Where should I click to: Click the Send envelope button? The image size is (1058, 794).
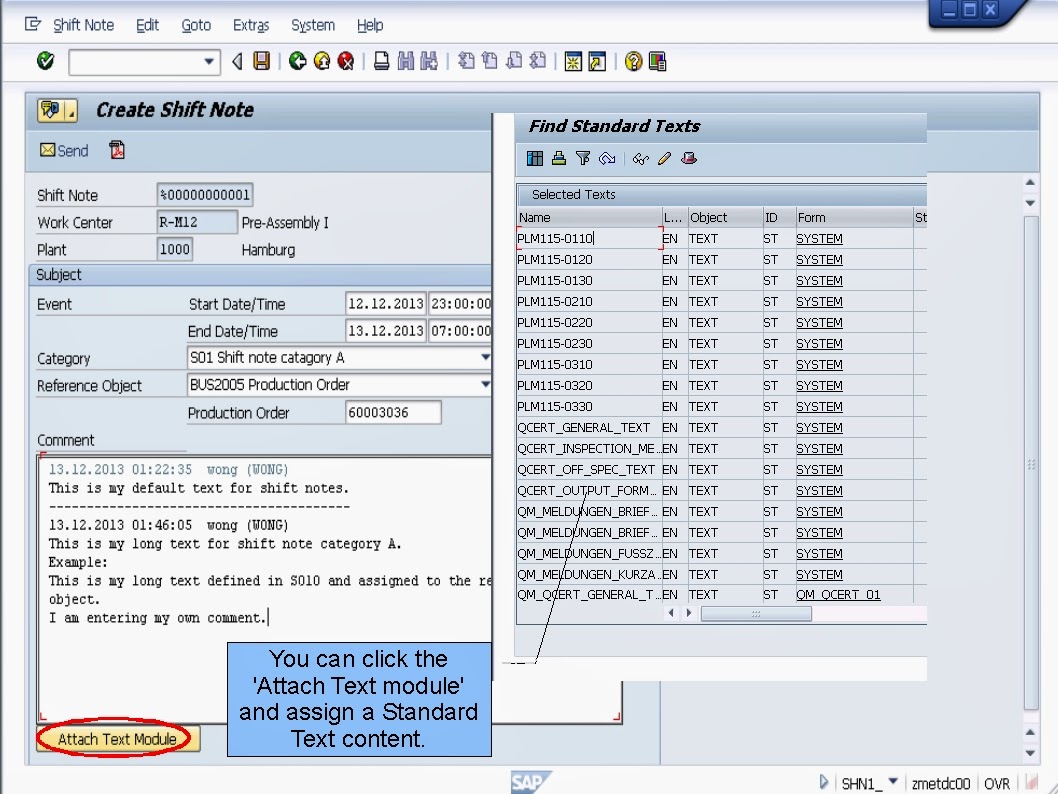point(63,150)
